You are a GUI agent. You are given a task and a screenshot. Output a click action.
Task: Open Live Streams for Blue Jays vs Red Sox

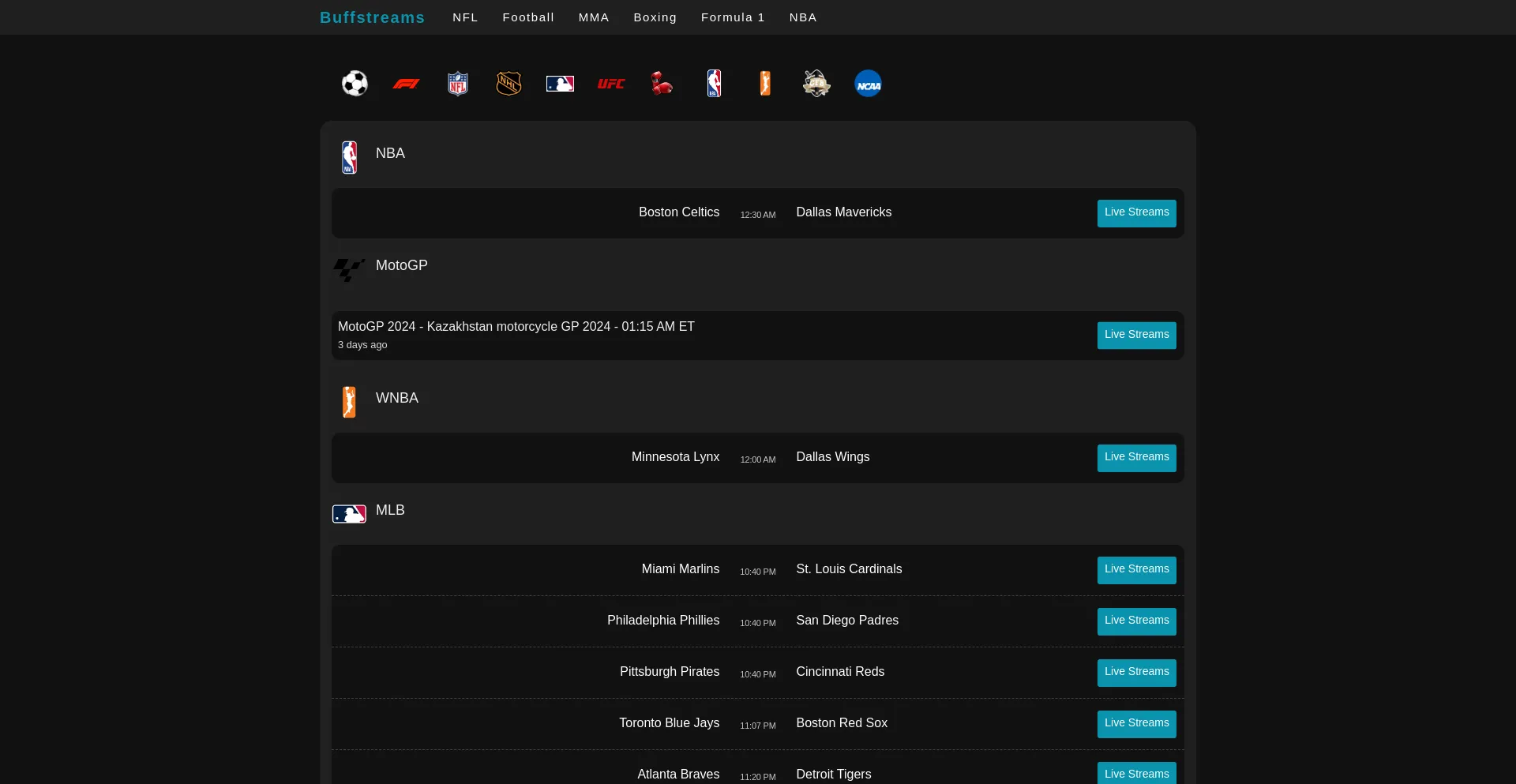[1136, 724]
